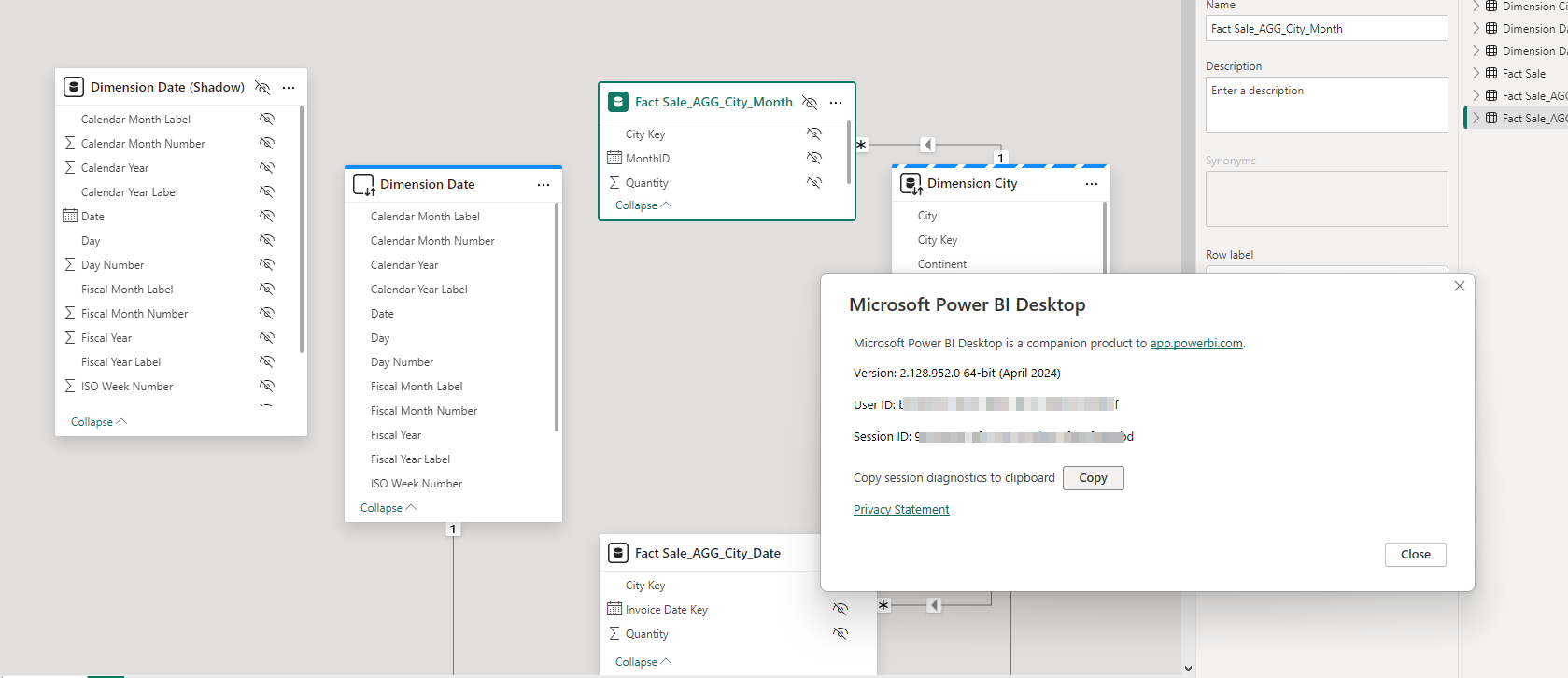Click the Dimension Date (Shadow) table scrollbar
This screenshot has height=678, width=1568.
point(301,230)
